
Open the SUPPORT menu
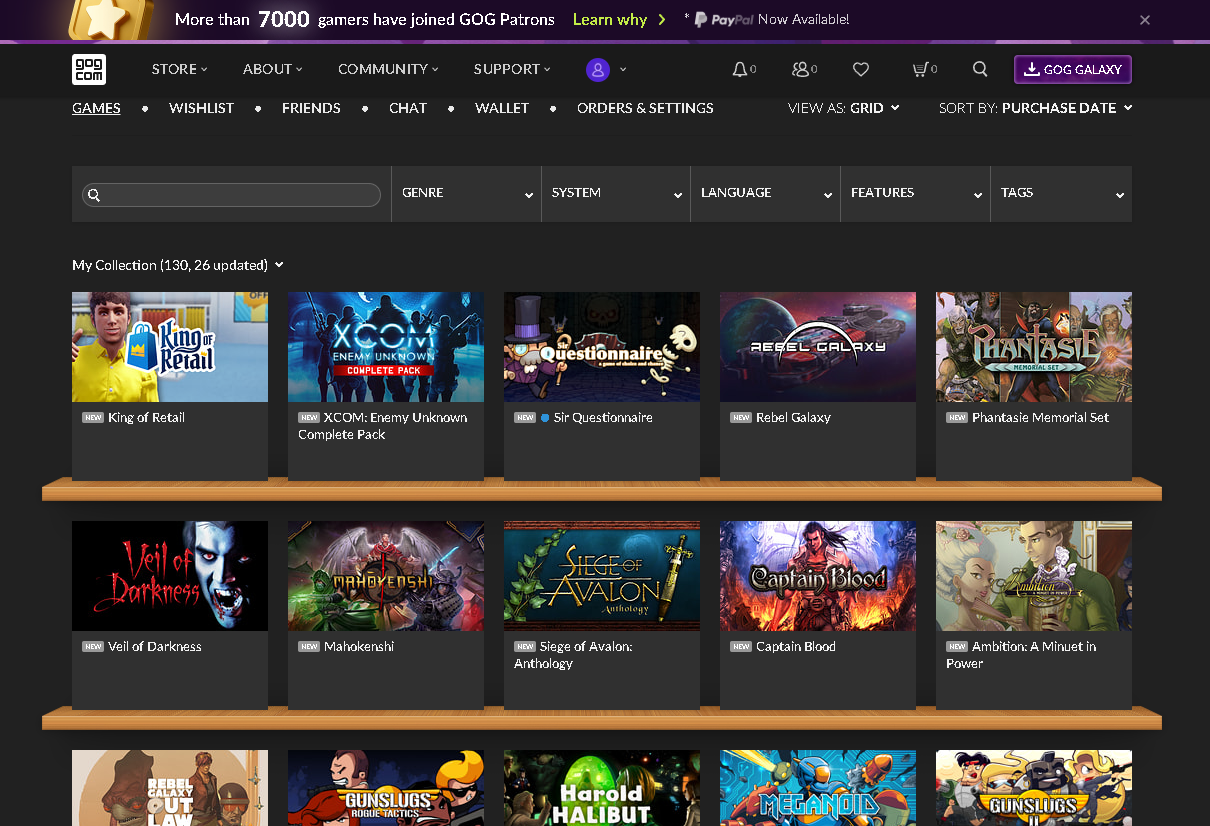click(x=512, y=69)
